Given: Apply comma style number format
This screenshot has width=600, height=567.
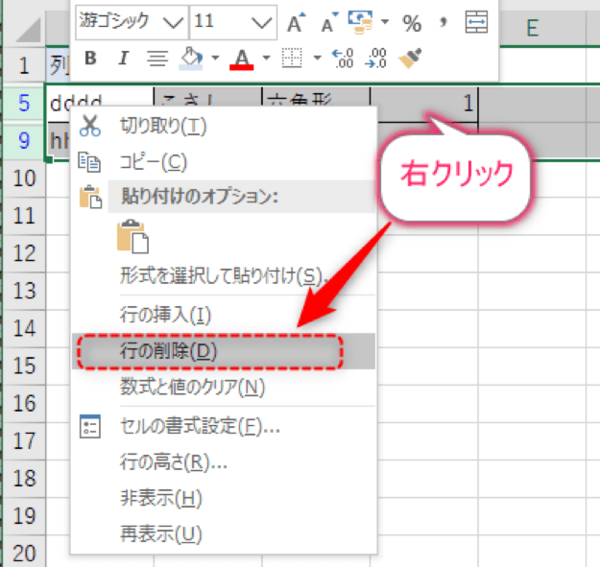Looking at the screenshot, I should pos(443,22).
